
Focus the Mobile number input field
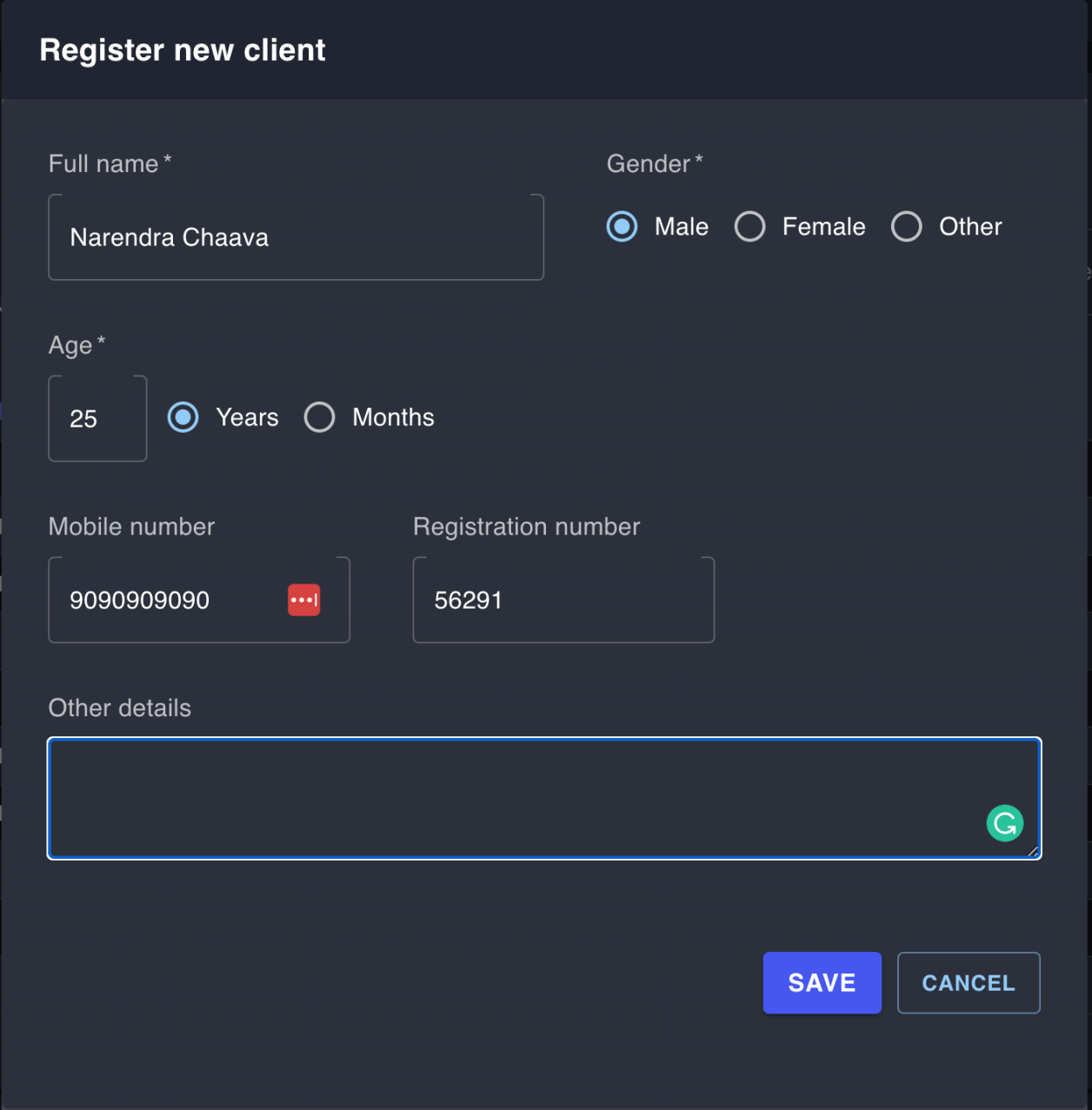(x=156, y=599)
